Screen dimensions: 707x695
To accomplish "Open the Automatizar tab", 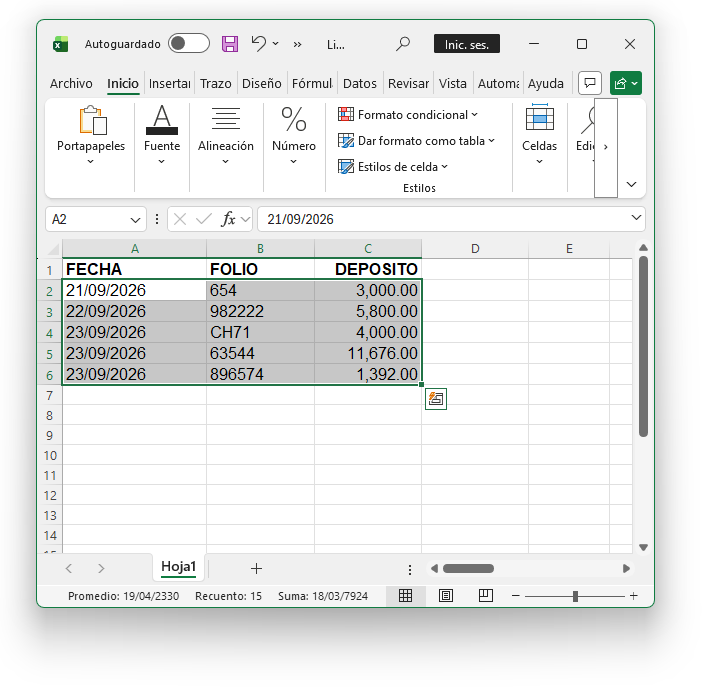I will pyautogui.click(x=498, y=83).
